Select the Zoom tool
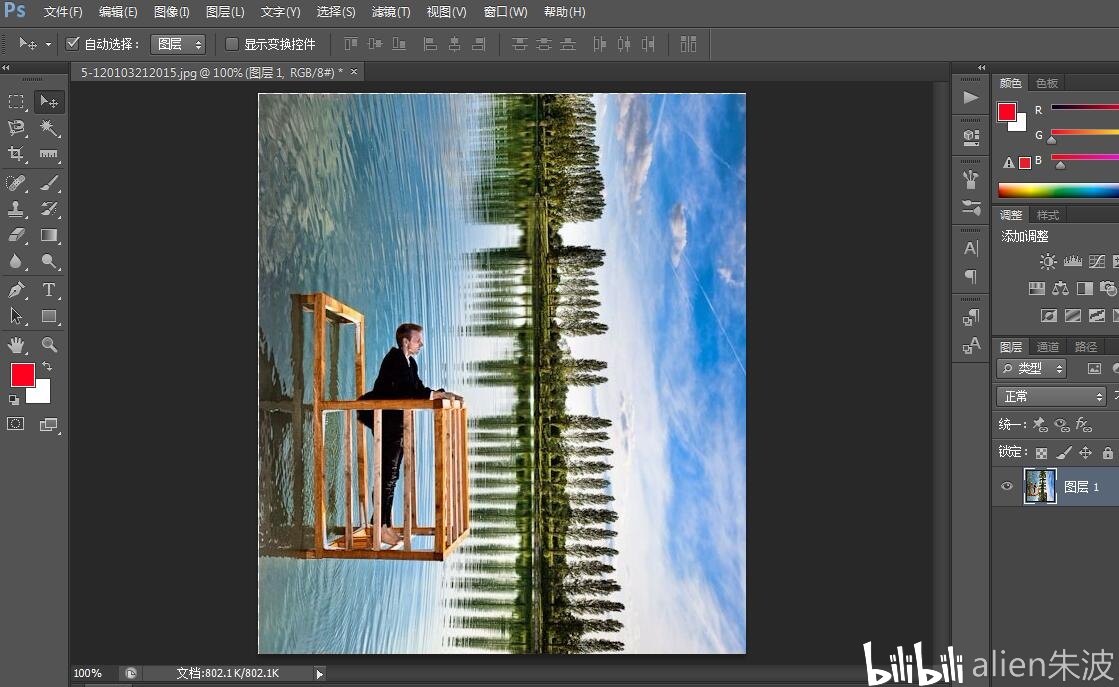This screenshot has width=1119, height=687. pyautogui.click(x=49, y=345)
